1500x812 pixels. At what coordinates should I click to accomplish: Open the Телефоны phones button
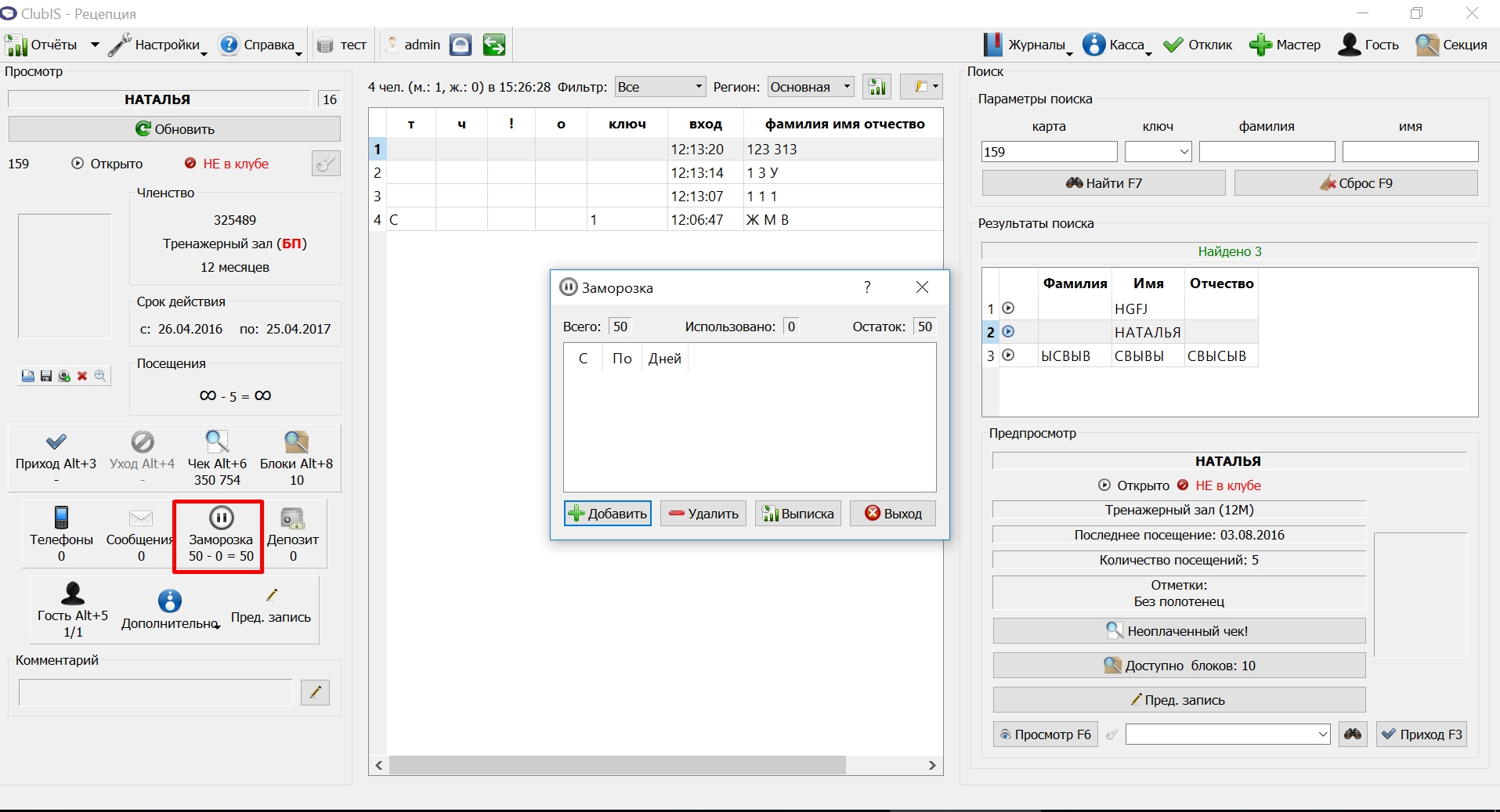(61, 534)
